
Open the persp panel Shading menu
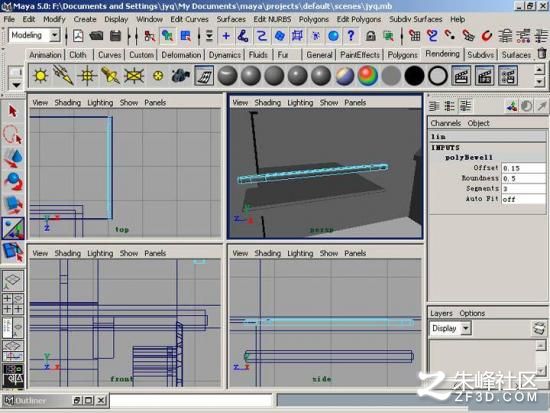click(x=267, y=102)
